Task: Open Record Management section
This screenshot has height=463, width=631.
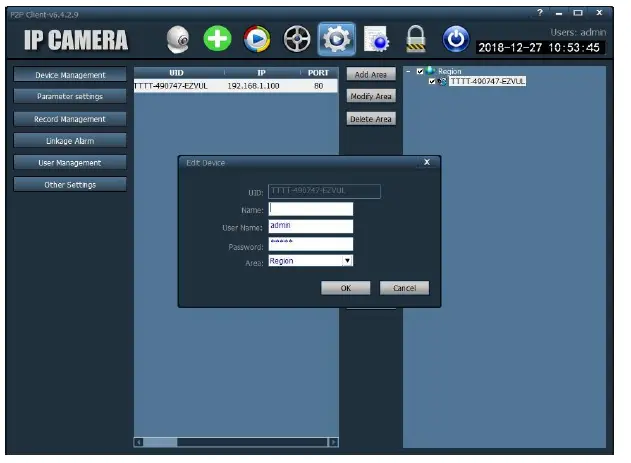Action: click(70, 119)
